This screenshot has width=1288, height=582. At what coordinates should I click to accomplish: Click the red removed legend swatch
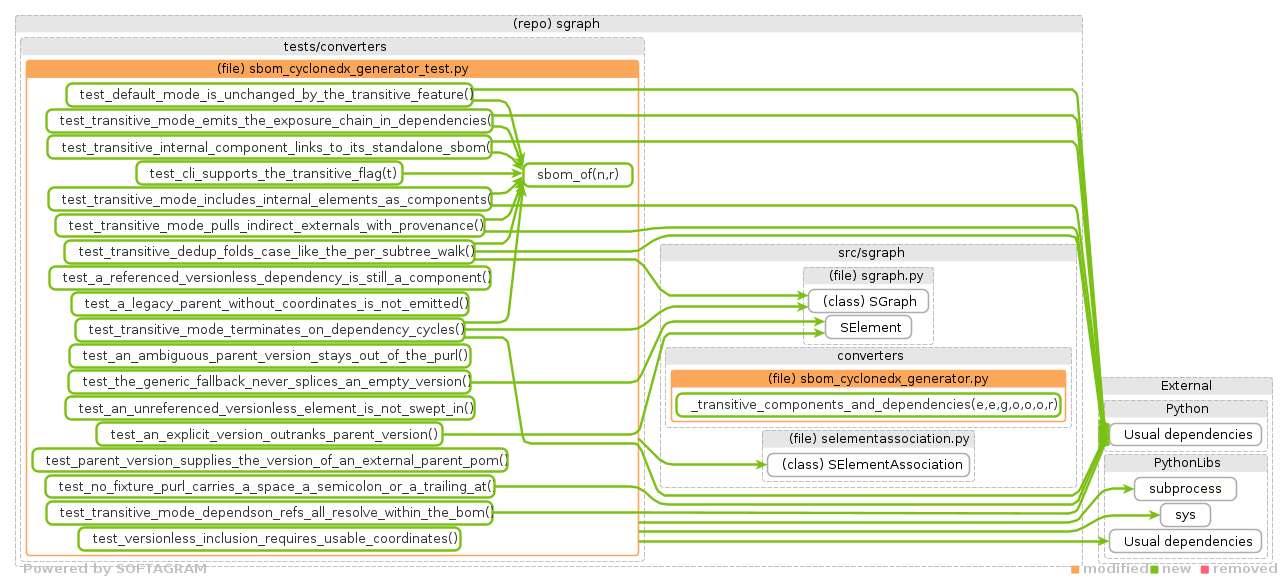click(1205, 570)
